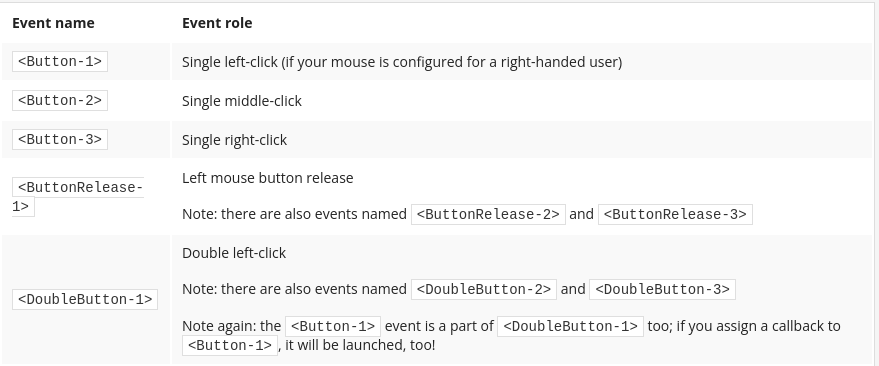Click the 'Single right-click' description

point(234,140)
